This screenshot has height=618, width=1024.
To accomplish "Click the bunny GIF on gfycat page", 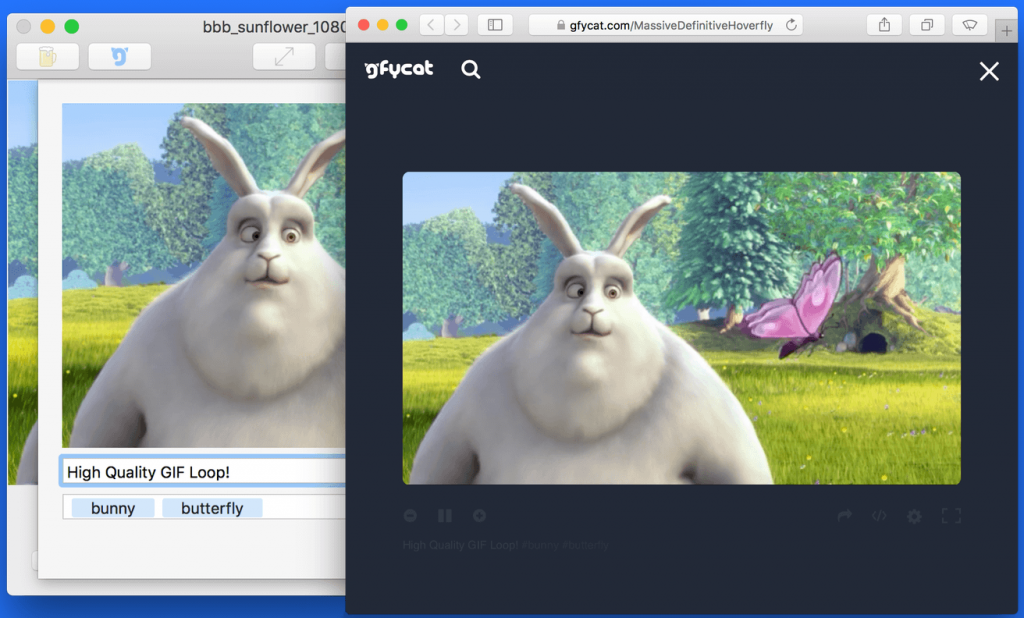I will 681,328.
